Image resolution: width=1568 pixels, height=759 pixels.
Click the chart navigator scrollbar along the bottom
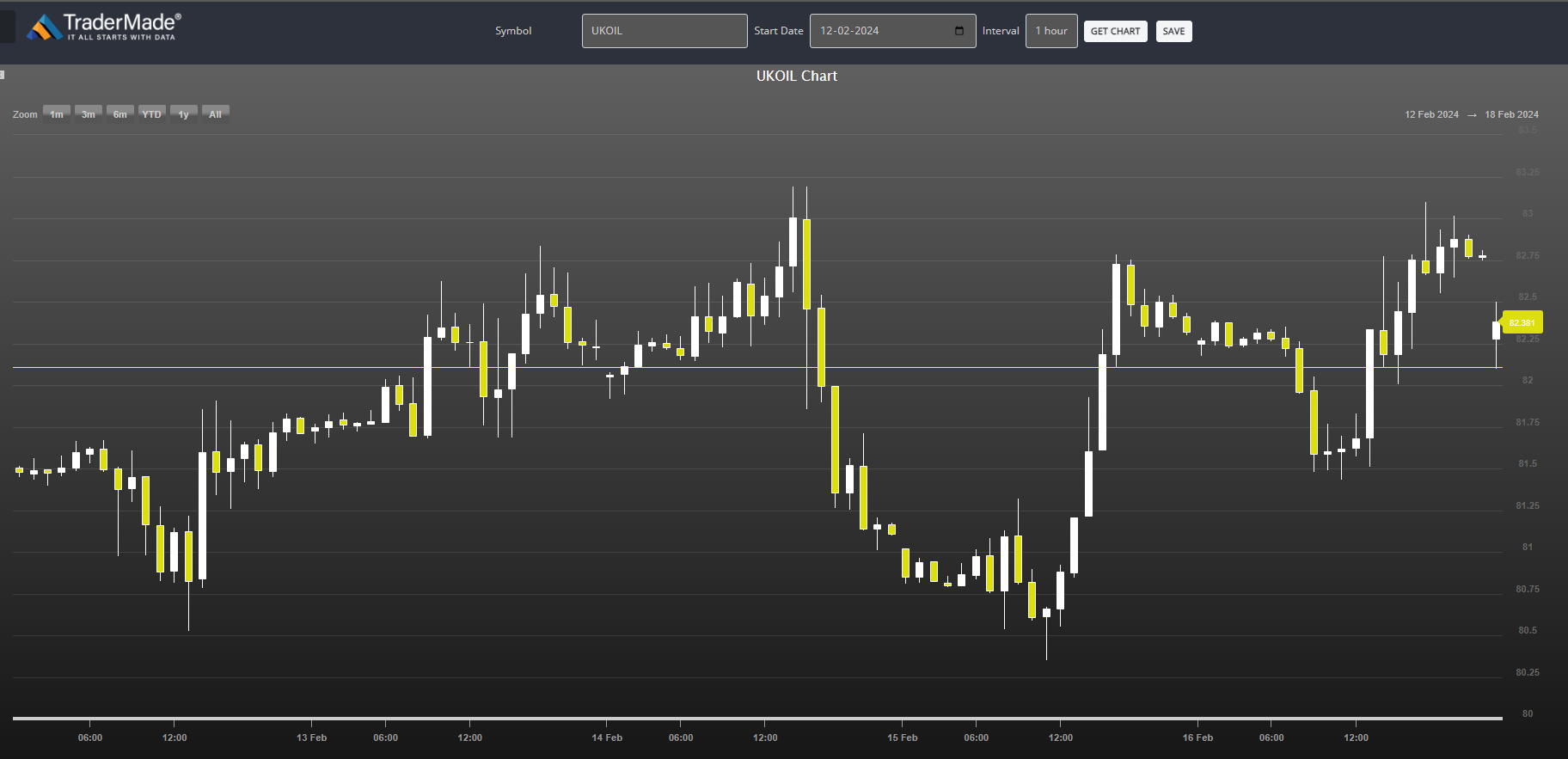(757, 718)
